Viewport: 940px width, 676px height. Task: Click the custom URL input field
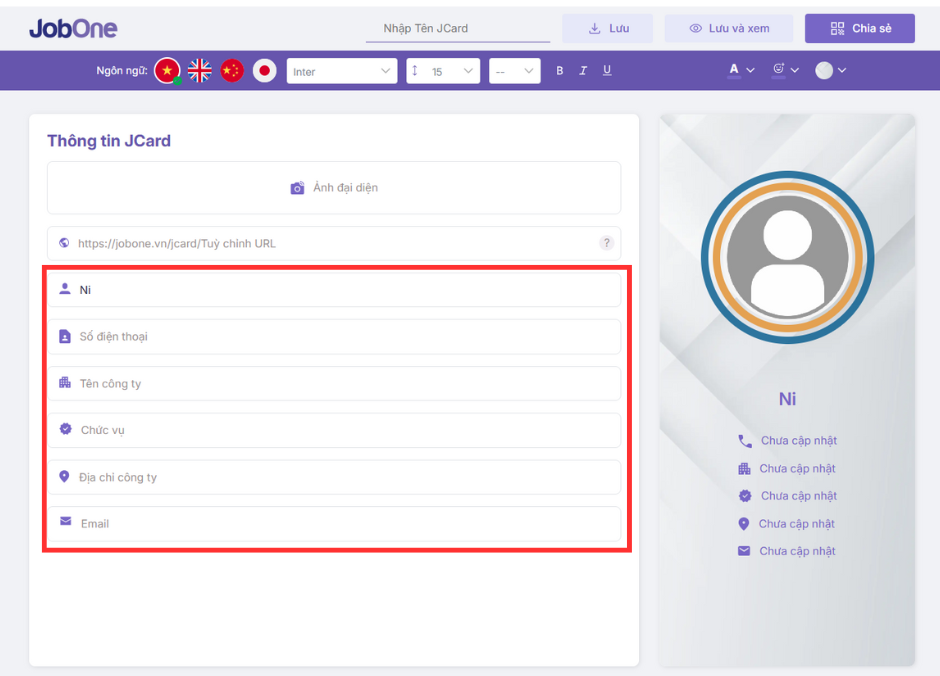click(x=334, y=243)
